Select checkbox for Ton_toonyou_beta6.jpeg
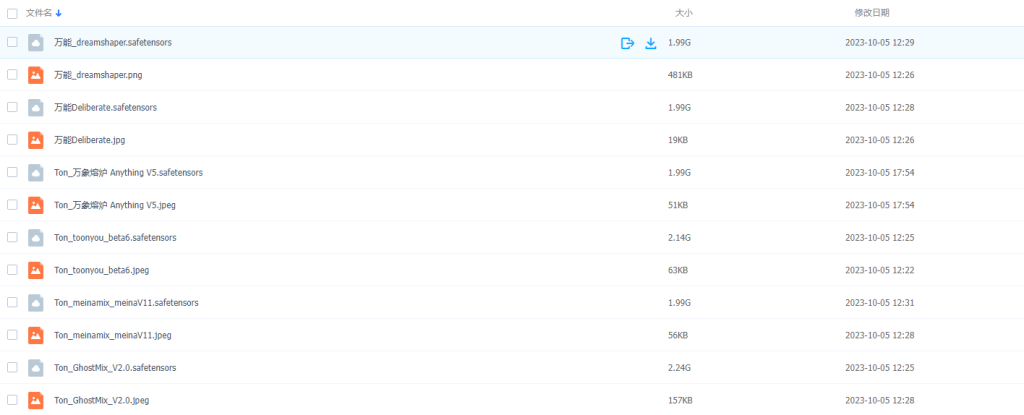This screenshot has height=415, width=1024. pyautogui.click(x=12, y=270)
